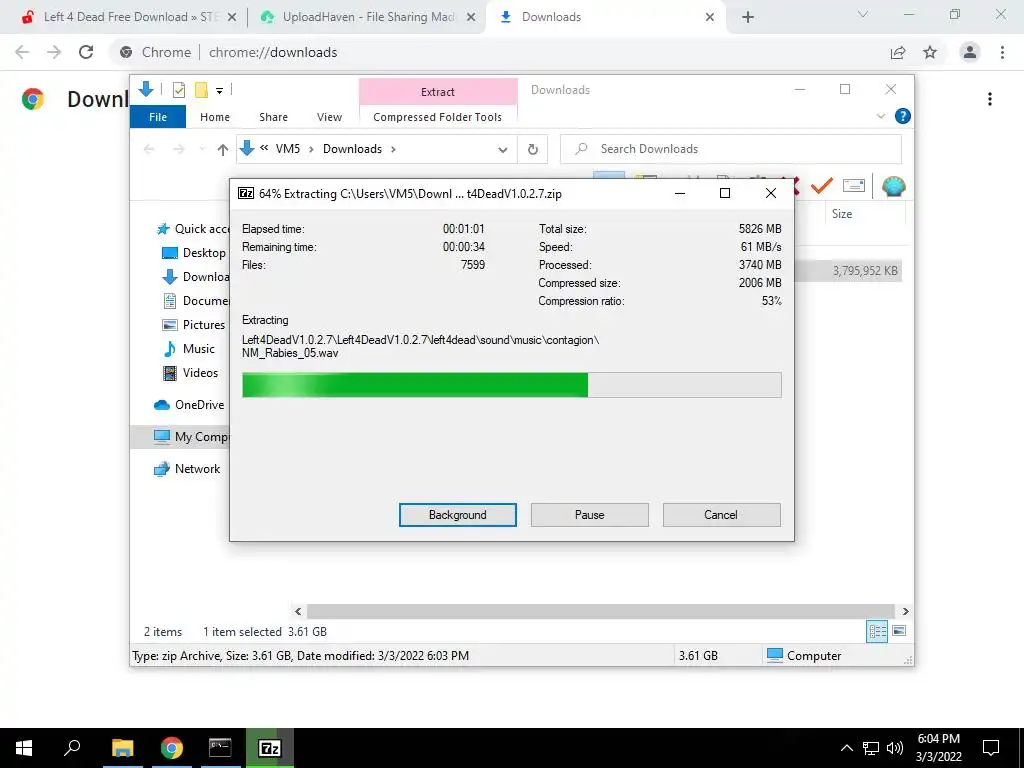Refresh the Downloads folder view
The height and width of the screenshot is (768, 1024).
pos(533,150)
